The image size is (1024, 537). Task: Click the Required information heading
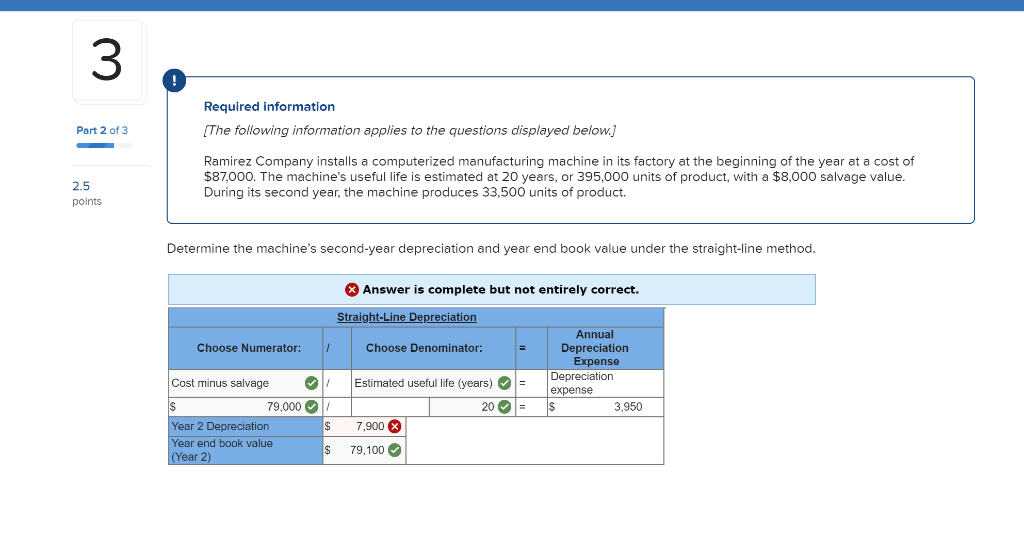coord(269,106)
